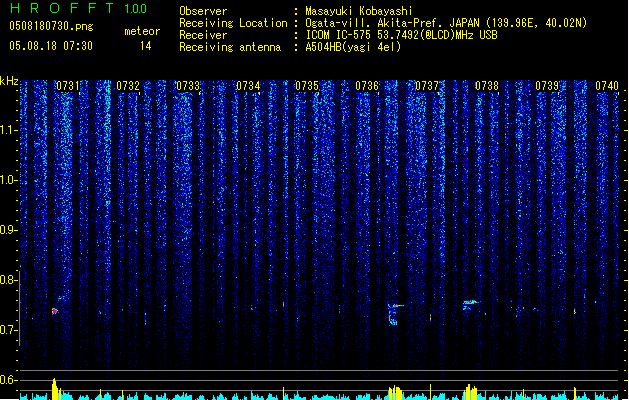Screen dimensions: 629x400
Task: Click the meteor echo trace near 0738
Action: point(470,304)
